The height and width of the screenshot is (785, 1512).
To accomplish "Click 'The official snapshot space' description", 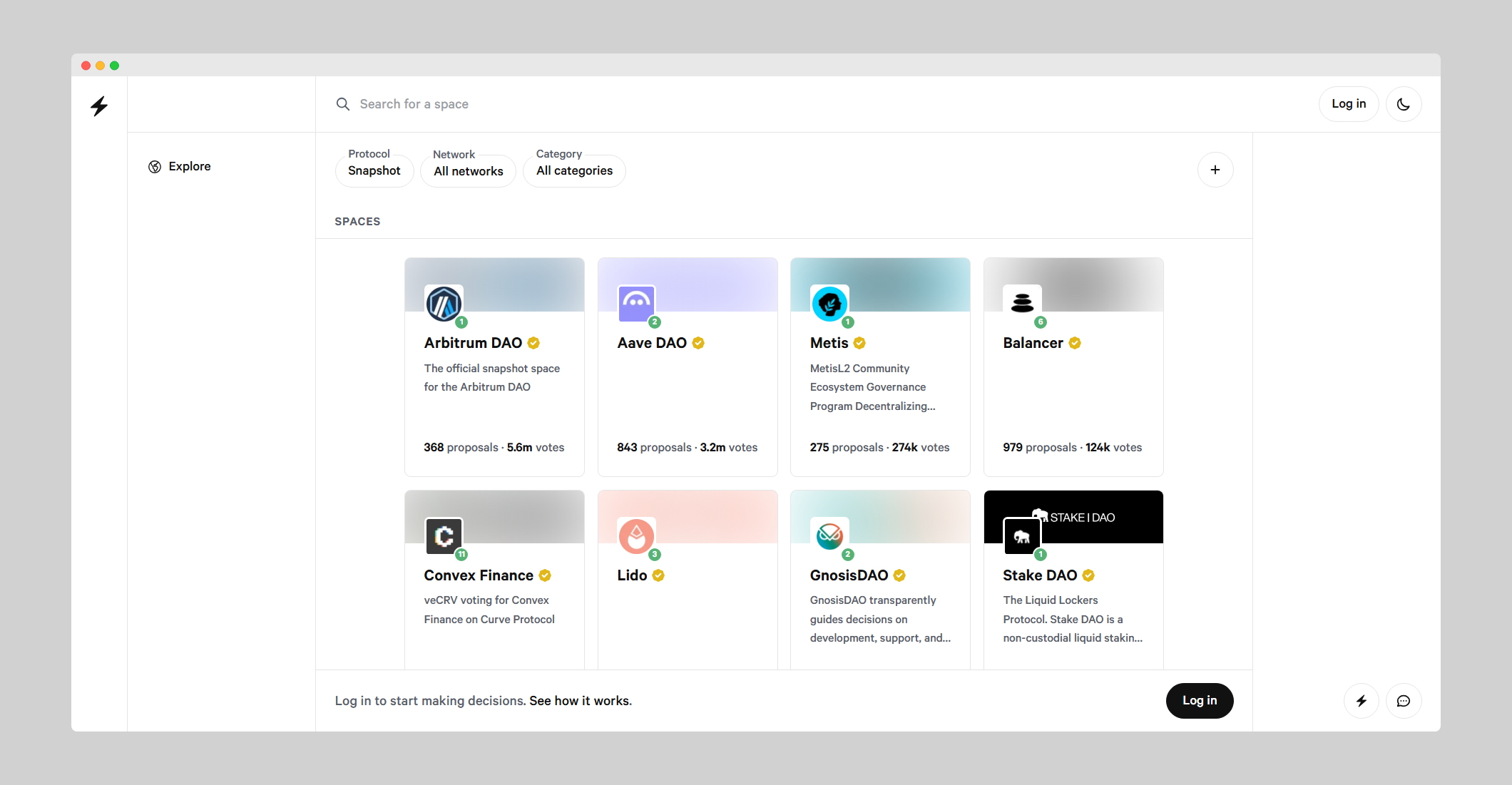I will tap(491, 378).
